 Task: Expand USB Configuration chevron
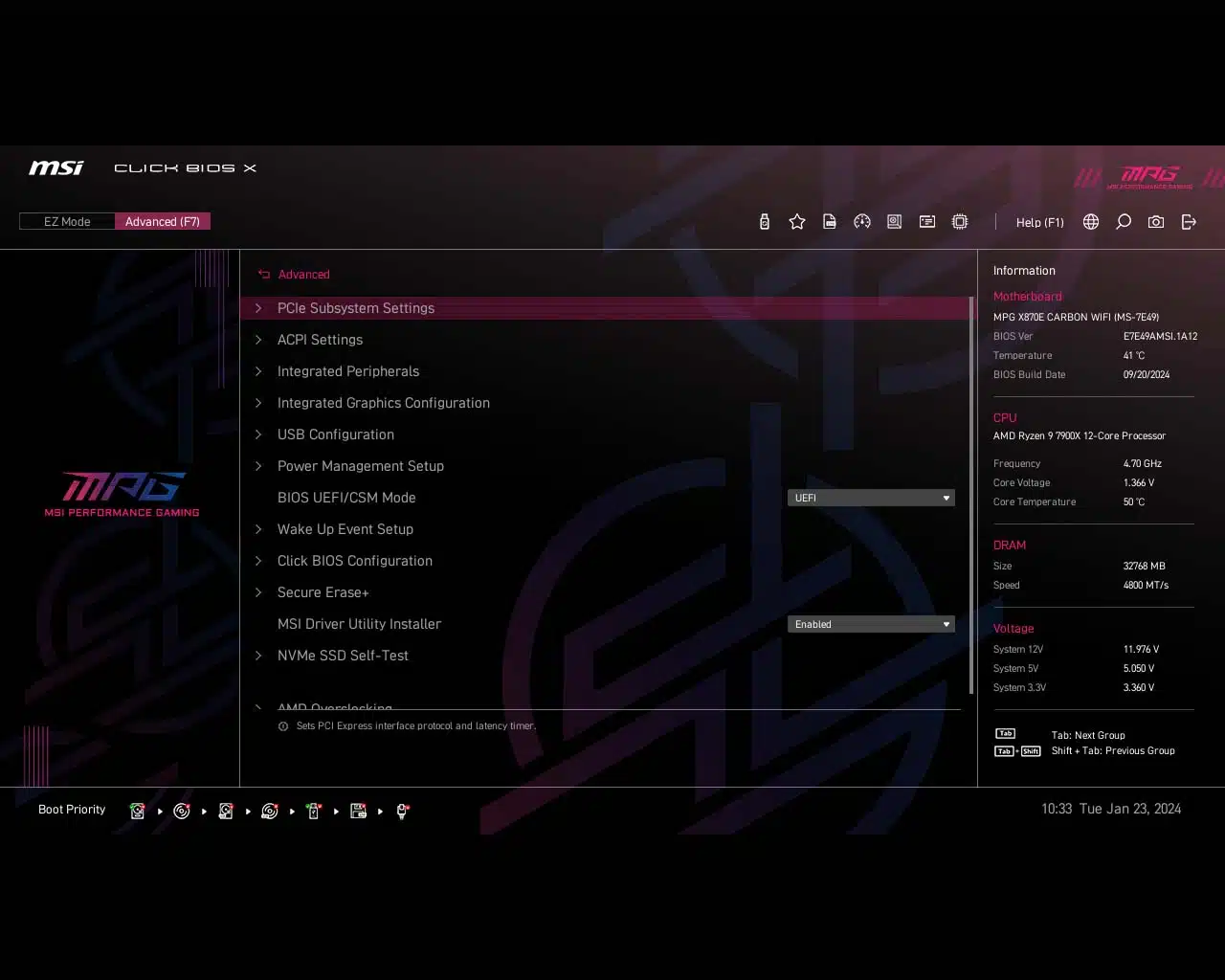pos(258,434)
